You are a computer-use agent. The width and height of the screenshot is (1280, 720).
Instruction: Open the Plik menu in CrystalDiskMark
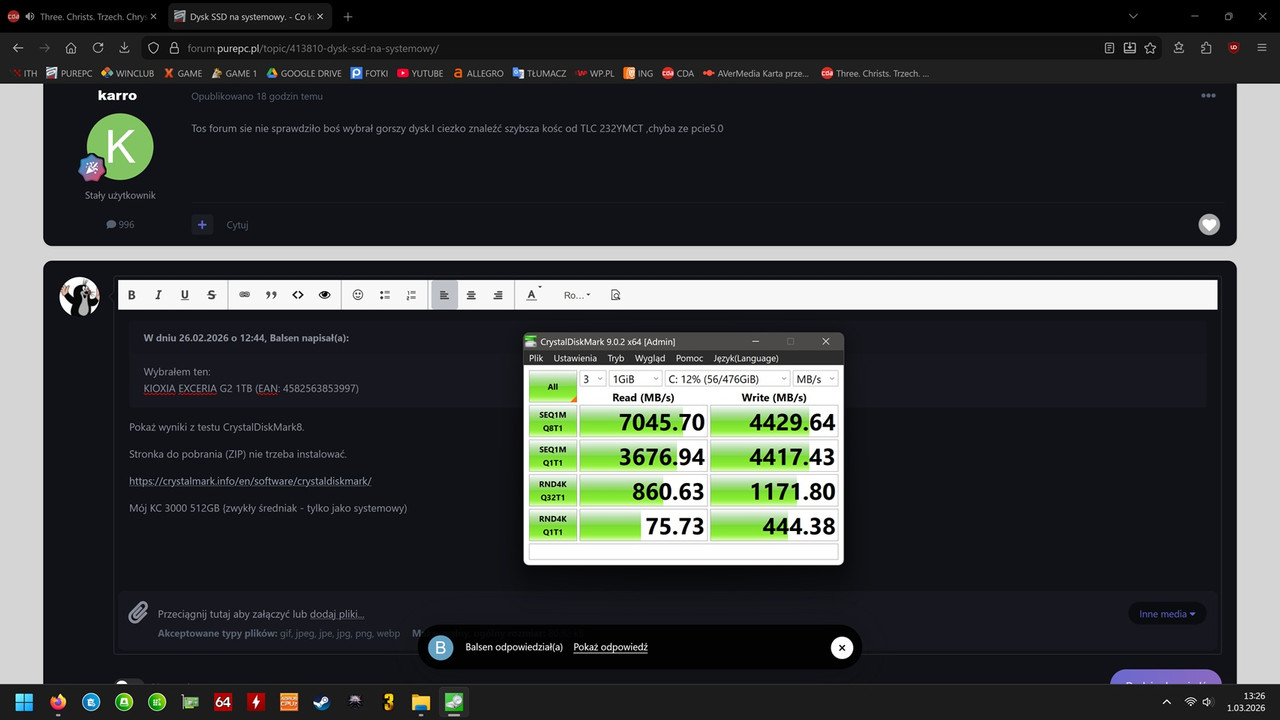(536, 358)
